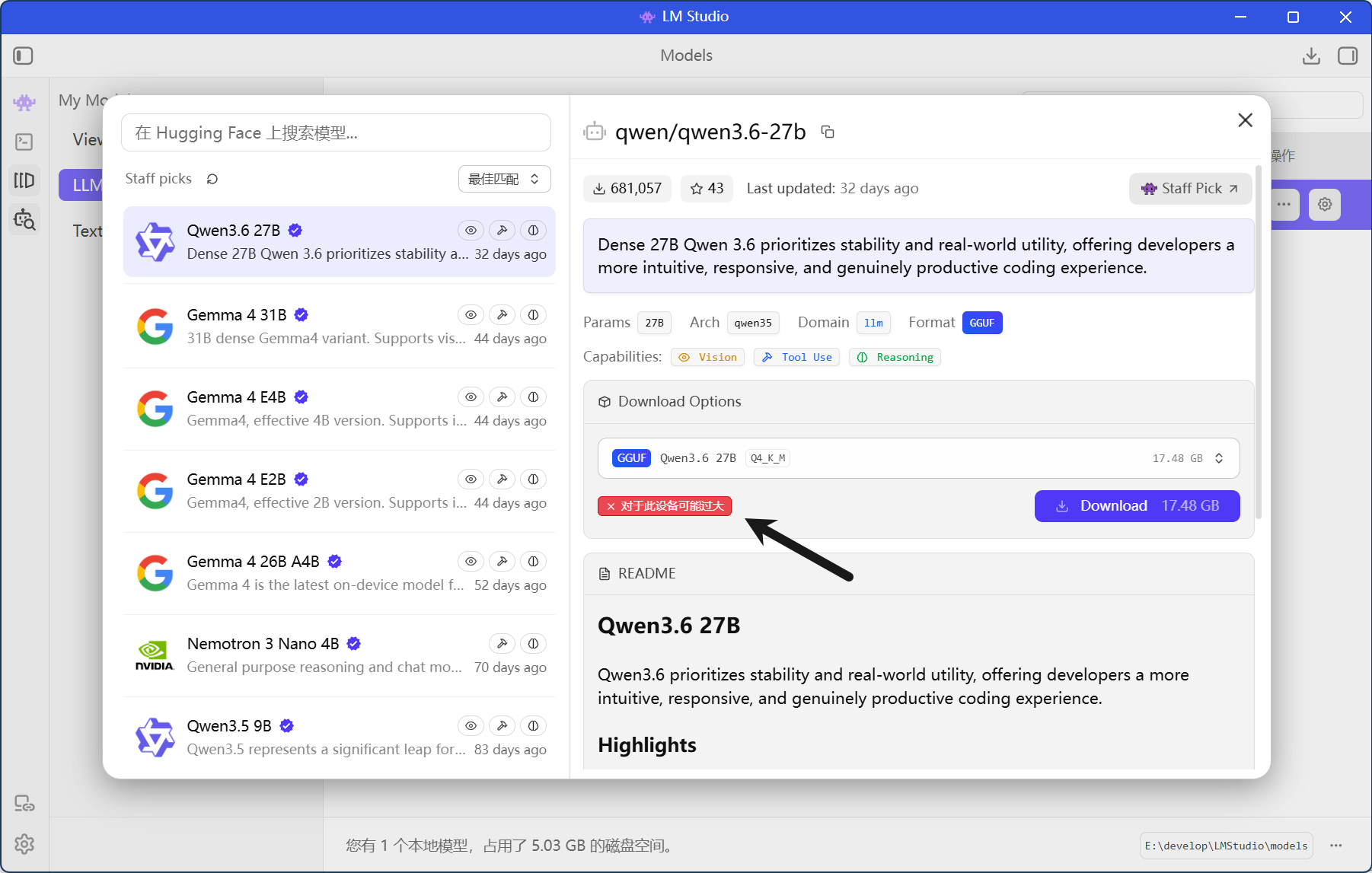Image resolution: width=1372 pixels, height=873 pixels.
Task: Click the tool use icon on Gemma 4 E4B
Action: coord(503,397)
